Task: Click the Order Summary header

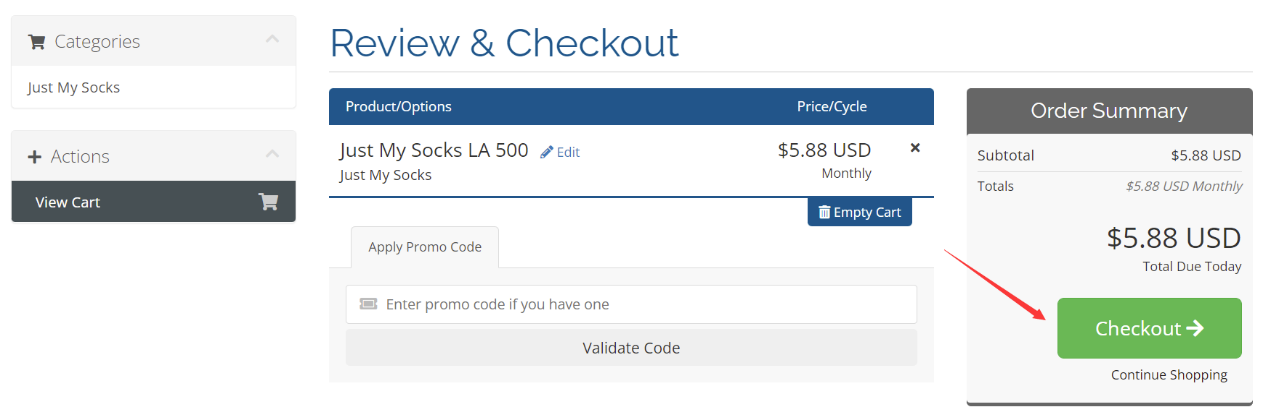Action: [x=1109, y=111]
